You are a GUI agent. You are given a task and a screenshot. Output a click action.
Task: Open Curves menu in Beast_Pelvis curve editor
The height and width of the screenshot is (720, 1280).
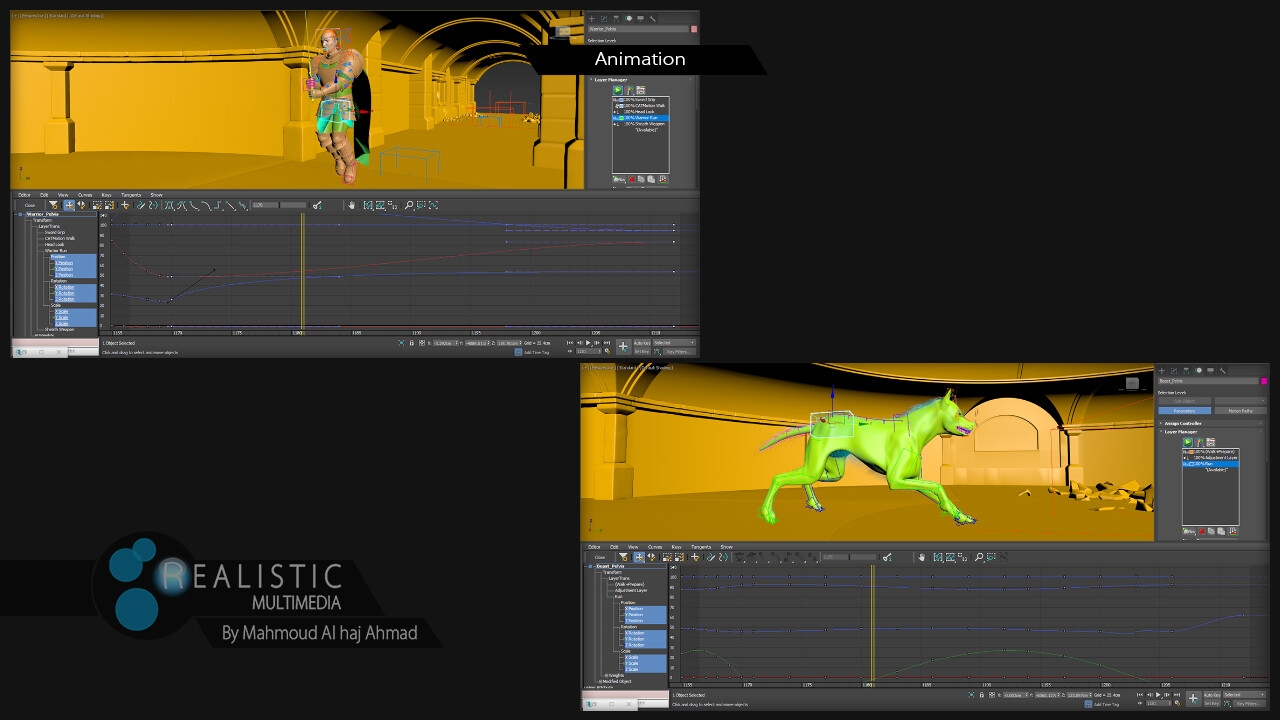click(x=655, y=547)
